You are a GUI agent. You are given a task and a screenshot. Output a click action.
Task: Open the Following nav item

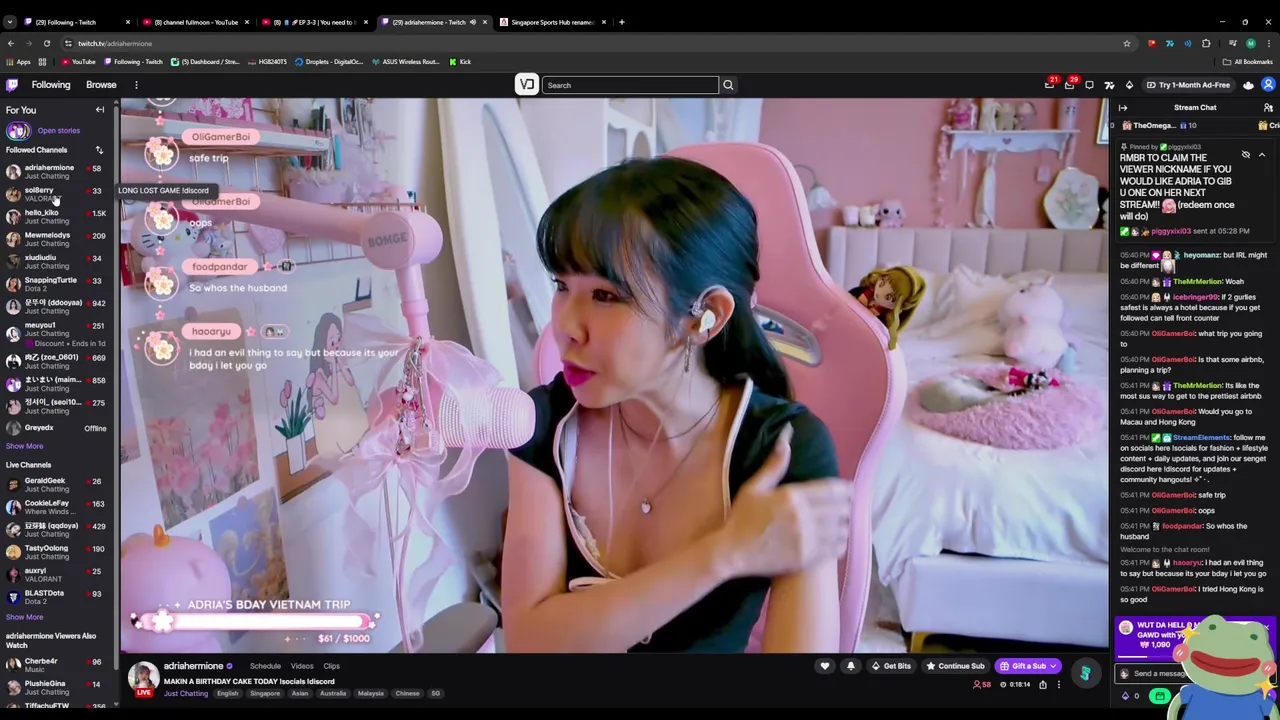pos(51,85)
